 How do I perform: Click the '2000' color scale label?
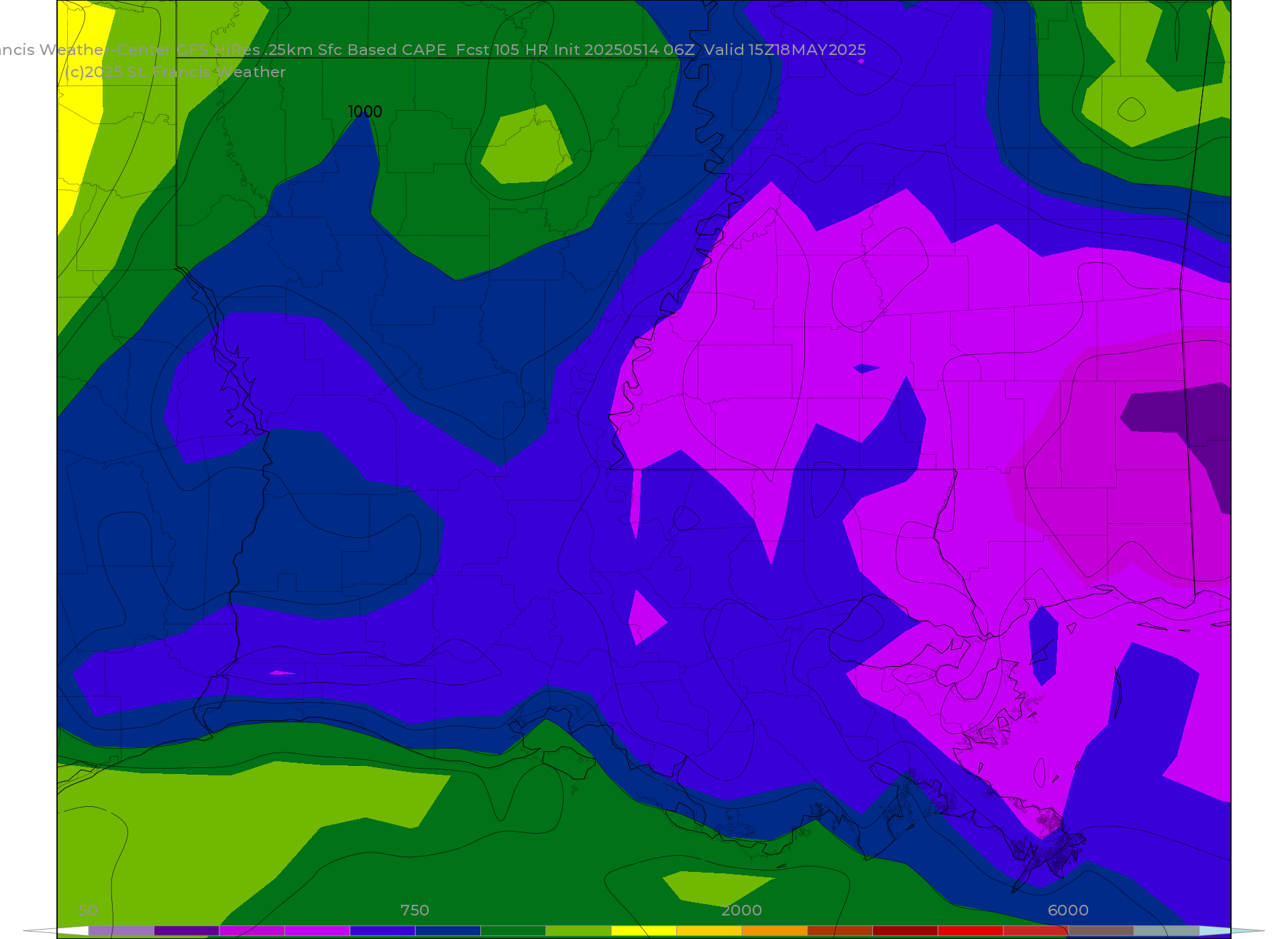pyautogui.click(x=741, y=910)
